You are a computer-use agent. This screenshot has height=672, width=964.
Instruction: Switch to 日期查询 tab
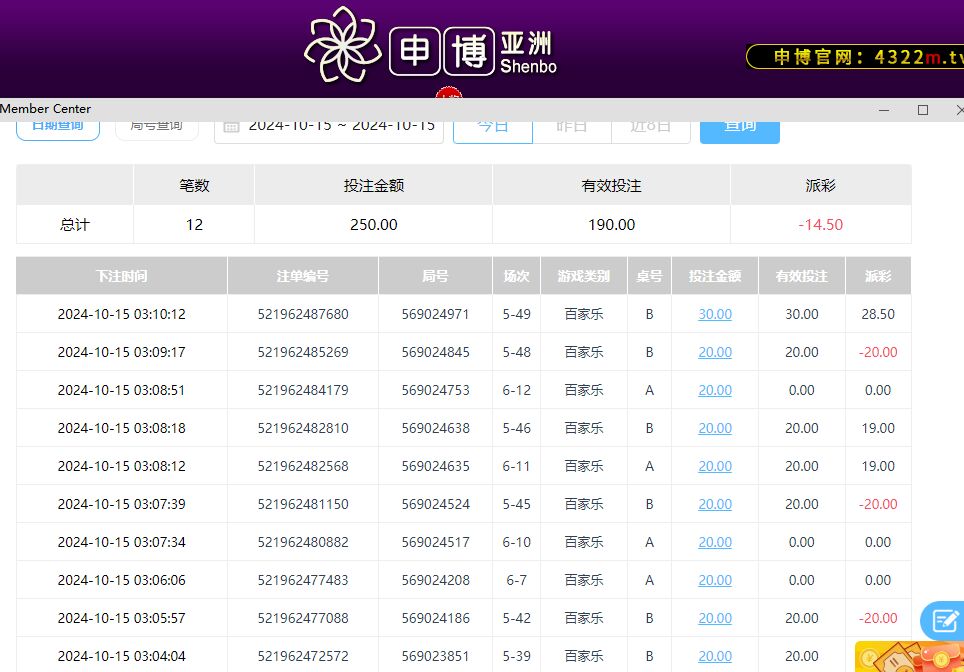[58, 126]
